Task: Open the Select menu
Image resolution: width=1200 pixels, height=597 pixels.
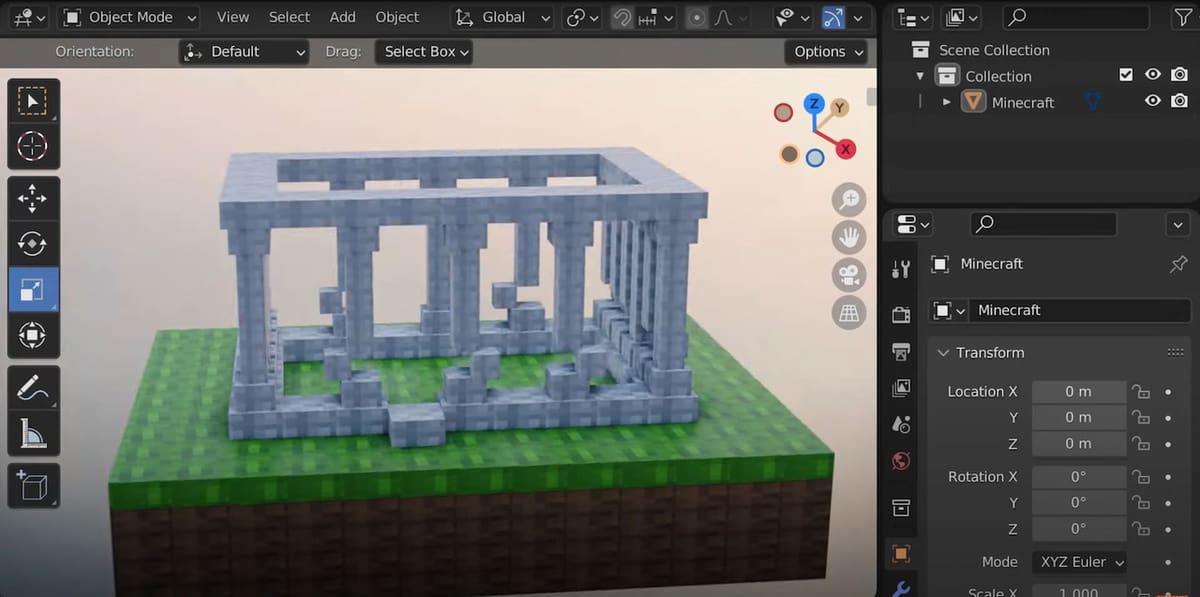Action: pyautogui.click(x=289, y=17)
